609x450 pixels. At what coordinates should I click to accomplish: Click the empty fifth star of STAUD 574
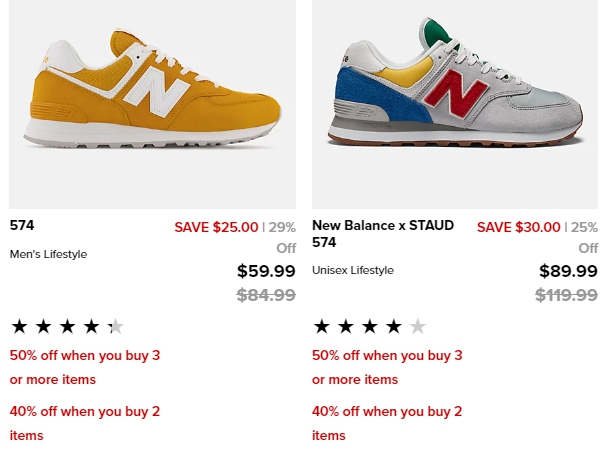pos(418,327)
